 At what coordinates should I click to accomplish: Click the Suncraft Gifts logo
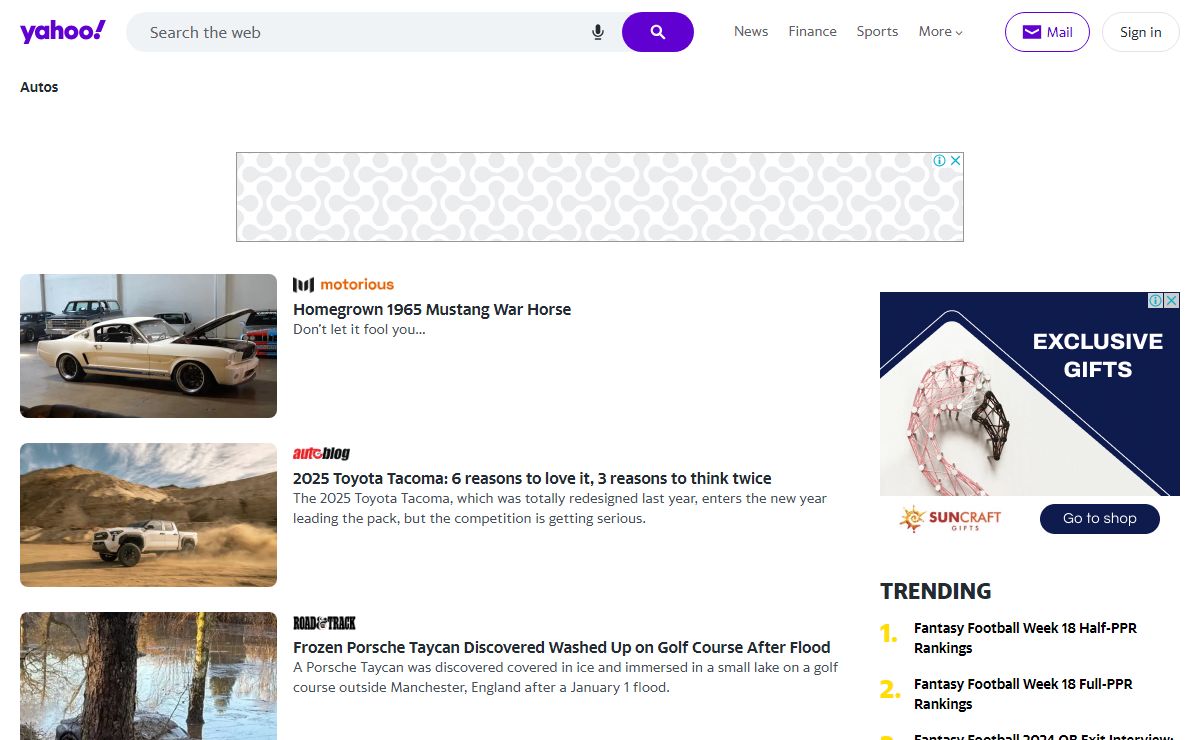950,518
